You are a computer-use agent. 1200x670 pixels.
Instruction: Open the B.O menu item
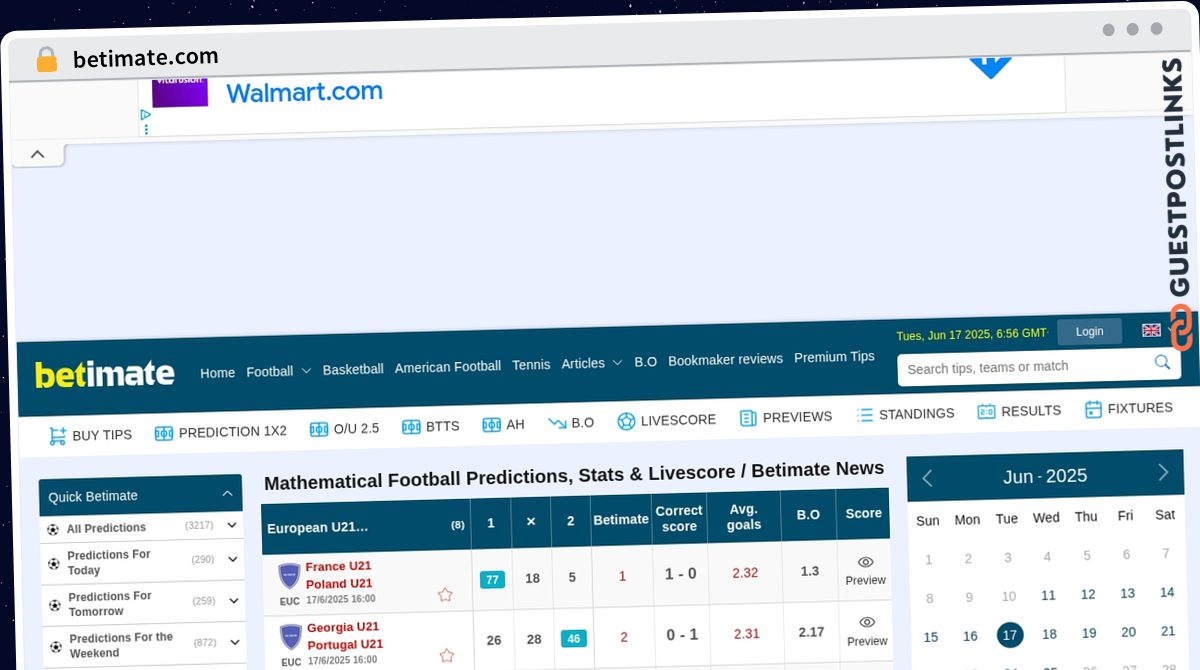pyautogui.click(x=645, y=361)
